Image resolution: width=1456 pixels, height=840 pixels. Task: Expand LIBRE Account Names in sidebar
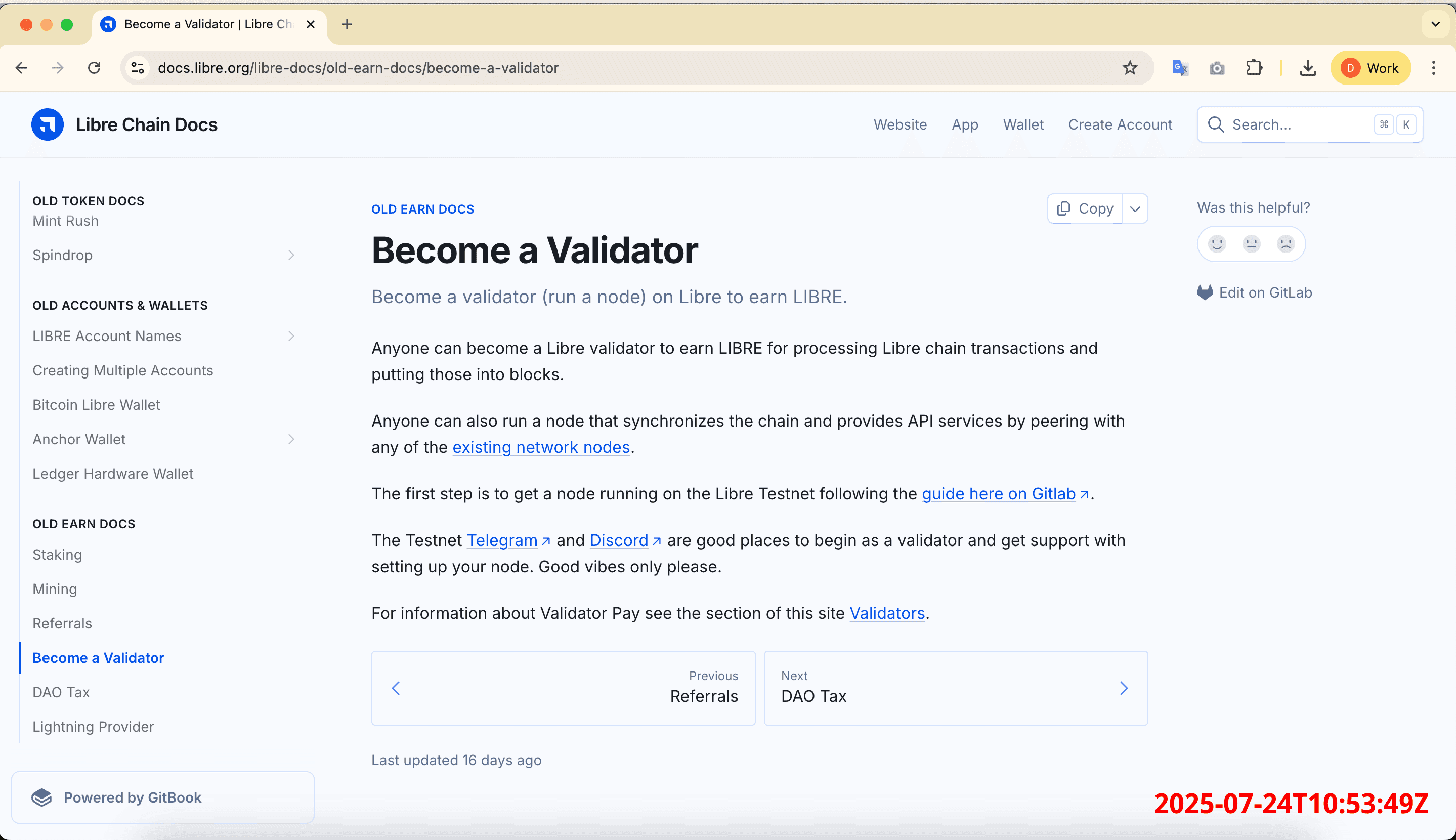291,336
